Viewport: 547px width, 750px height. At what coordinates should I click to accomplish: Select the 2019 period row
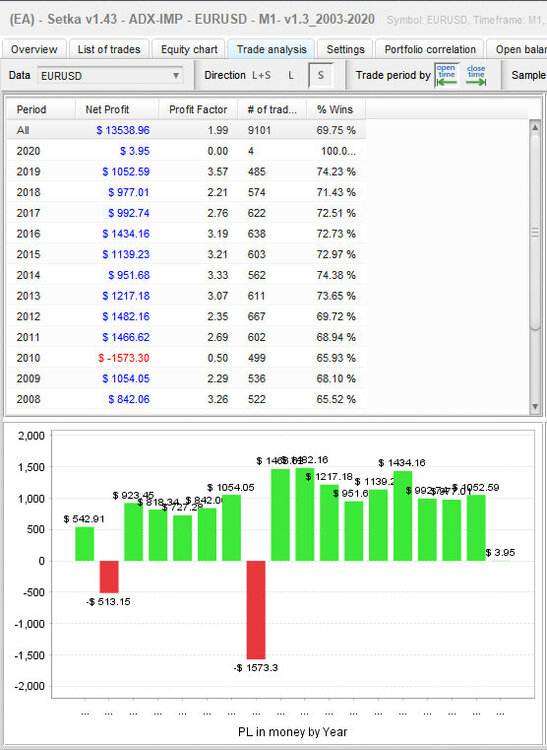coord(186,172)
